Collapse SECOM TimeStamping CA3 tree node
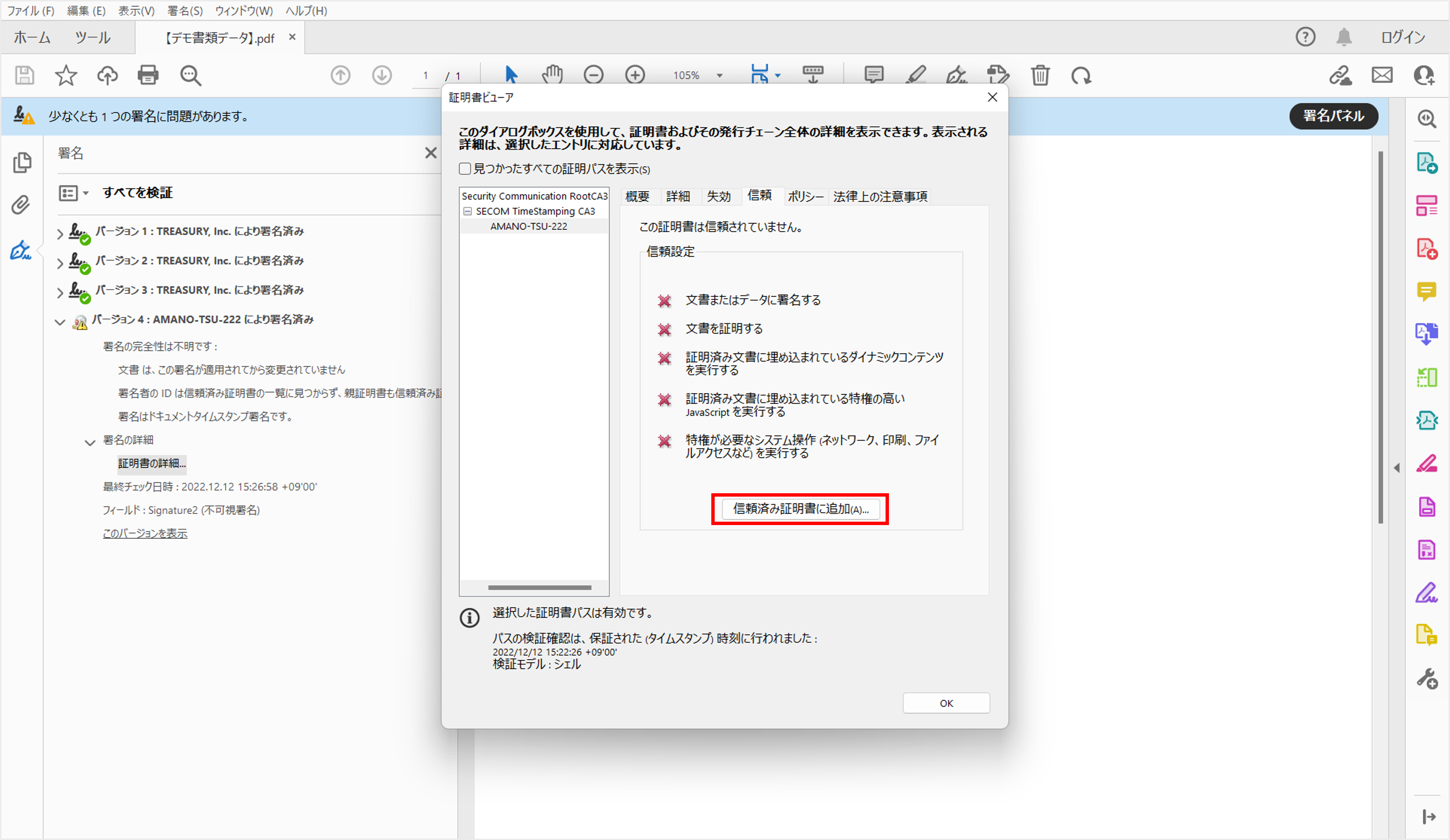This screenshot has width=1450, height=840. (467, 211)
